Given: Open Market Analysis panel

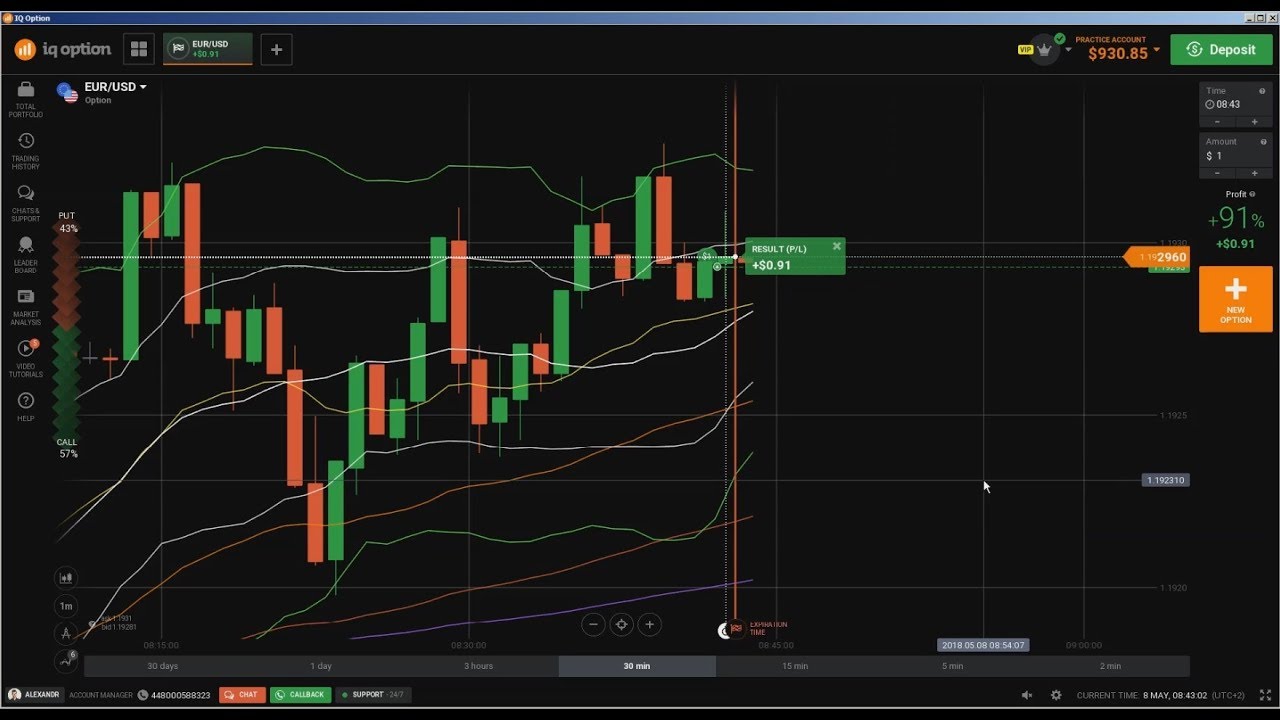Looking at the screenshot, I should point(26,307).
